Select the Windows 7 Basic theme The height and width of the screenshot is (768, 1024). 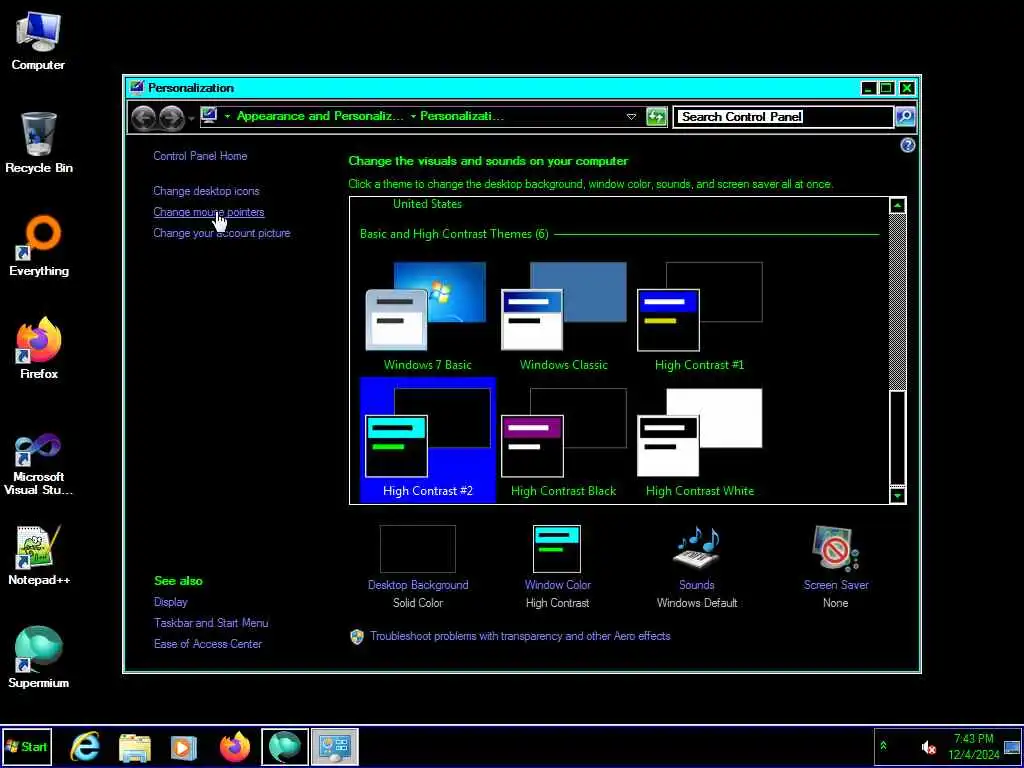[x=428, y=316]
